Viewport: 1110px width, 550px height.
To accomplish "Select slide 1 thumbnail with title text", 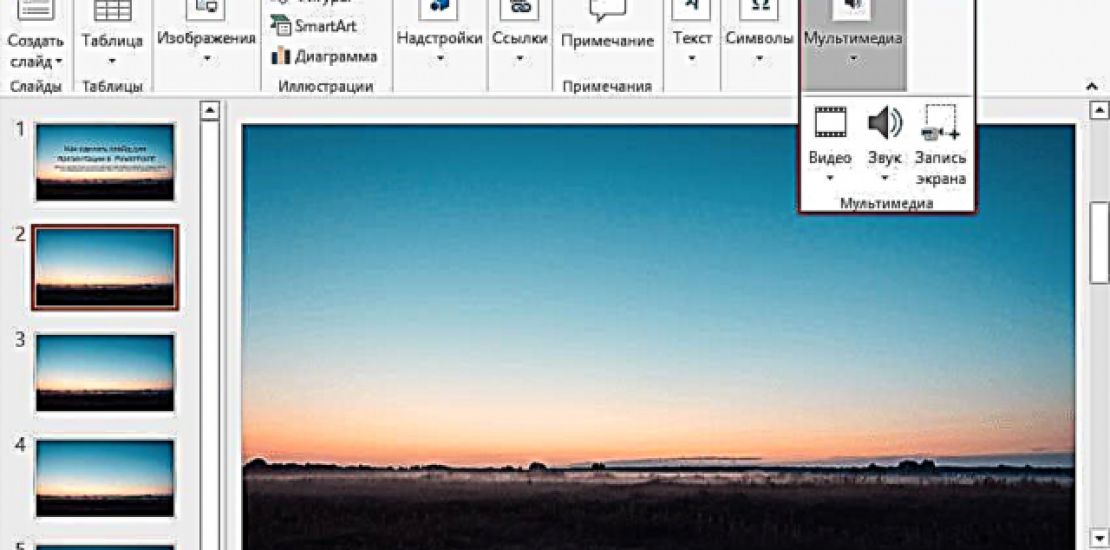I will click(x=105, y=162).
